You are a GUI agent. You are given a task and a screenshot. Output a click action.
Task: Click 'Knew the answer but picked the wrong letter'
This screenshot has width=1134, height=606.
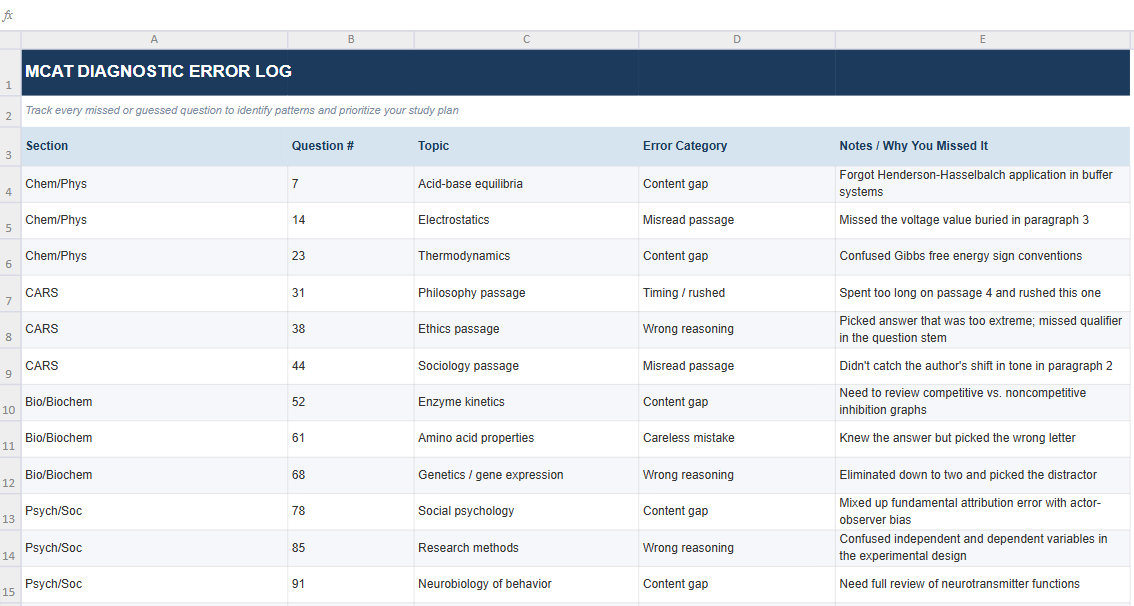982,439
